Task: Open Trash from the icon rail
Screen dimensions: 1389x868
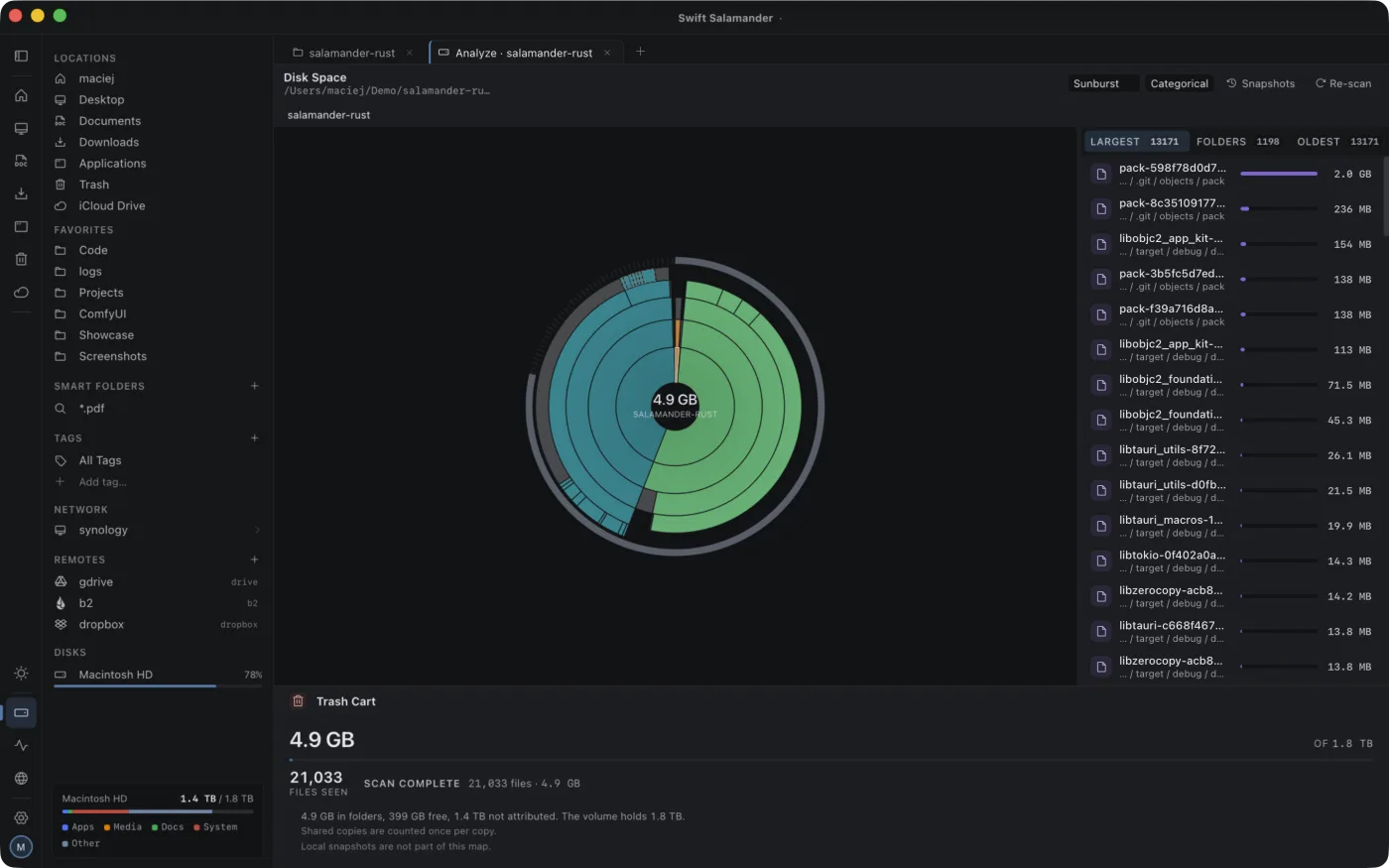Action: click(21, 259)
